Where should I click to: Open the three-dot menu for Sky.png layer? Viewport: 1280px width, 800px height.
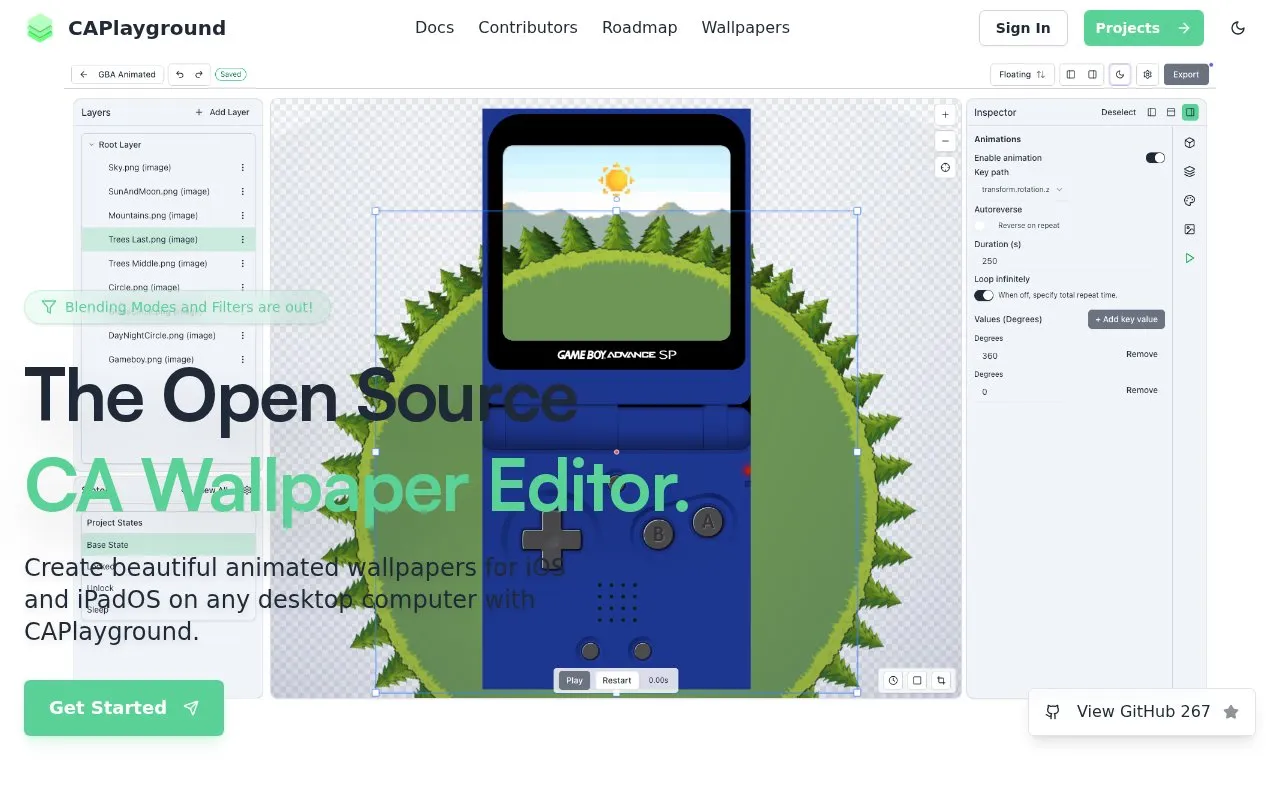tap(242, 168)
